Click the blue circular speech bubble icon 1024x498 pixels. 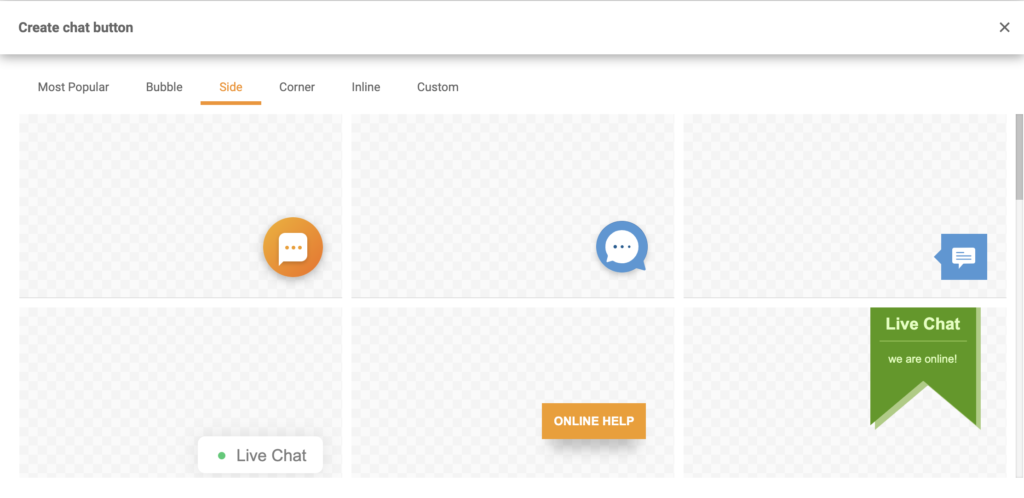(x=621, y=246)
